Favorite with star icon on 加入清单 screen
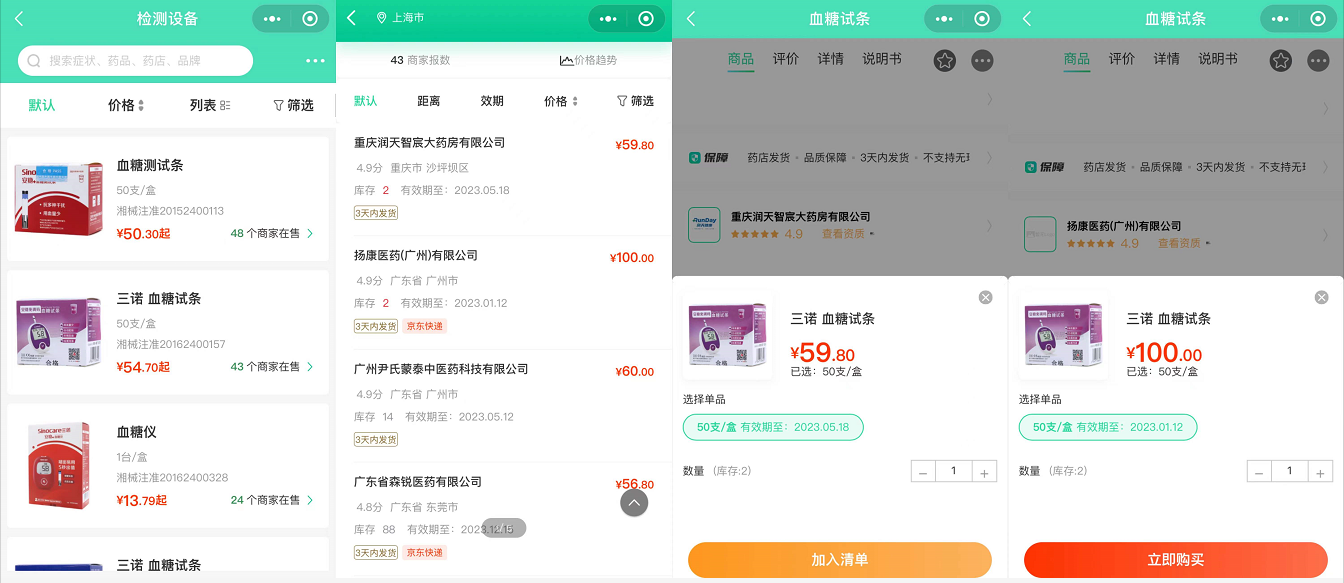 (945, 61)
